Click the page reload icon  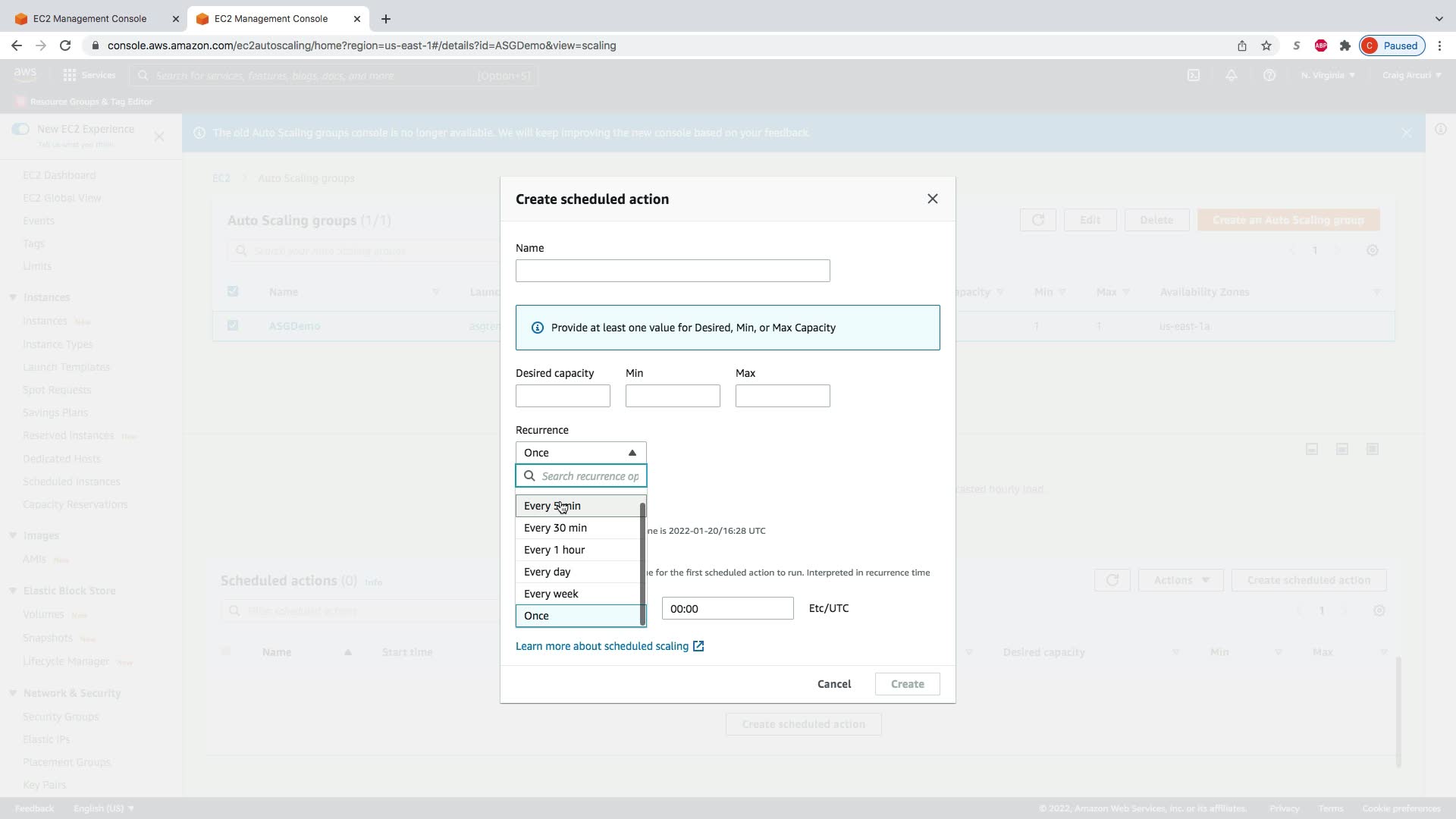pyautogui.click(x=65, y=45)
